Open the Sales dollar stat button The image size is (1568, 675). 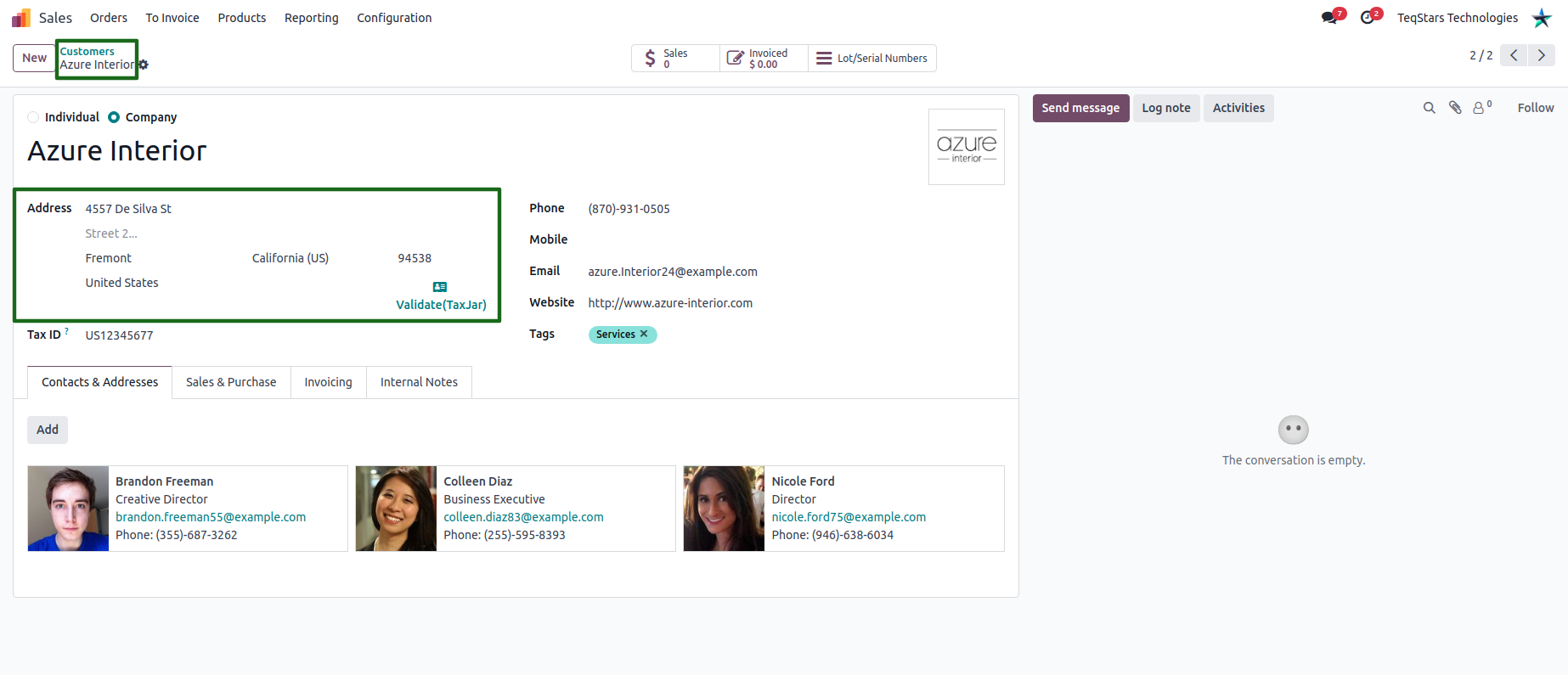click(675, 58)
